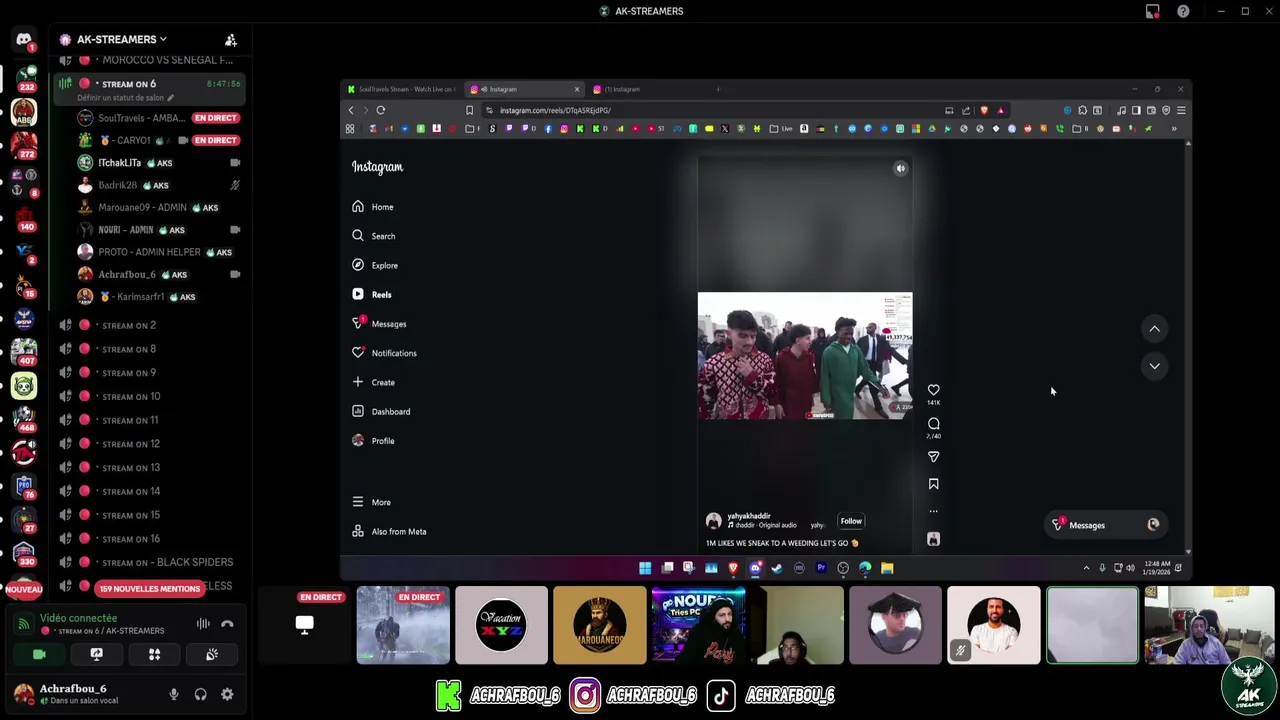Join the STREAM ON 2 voice channel

click(x=128, y=325)
